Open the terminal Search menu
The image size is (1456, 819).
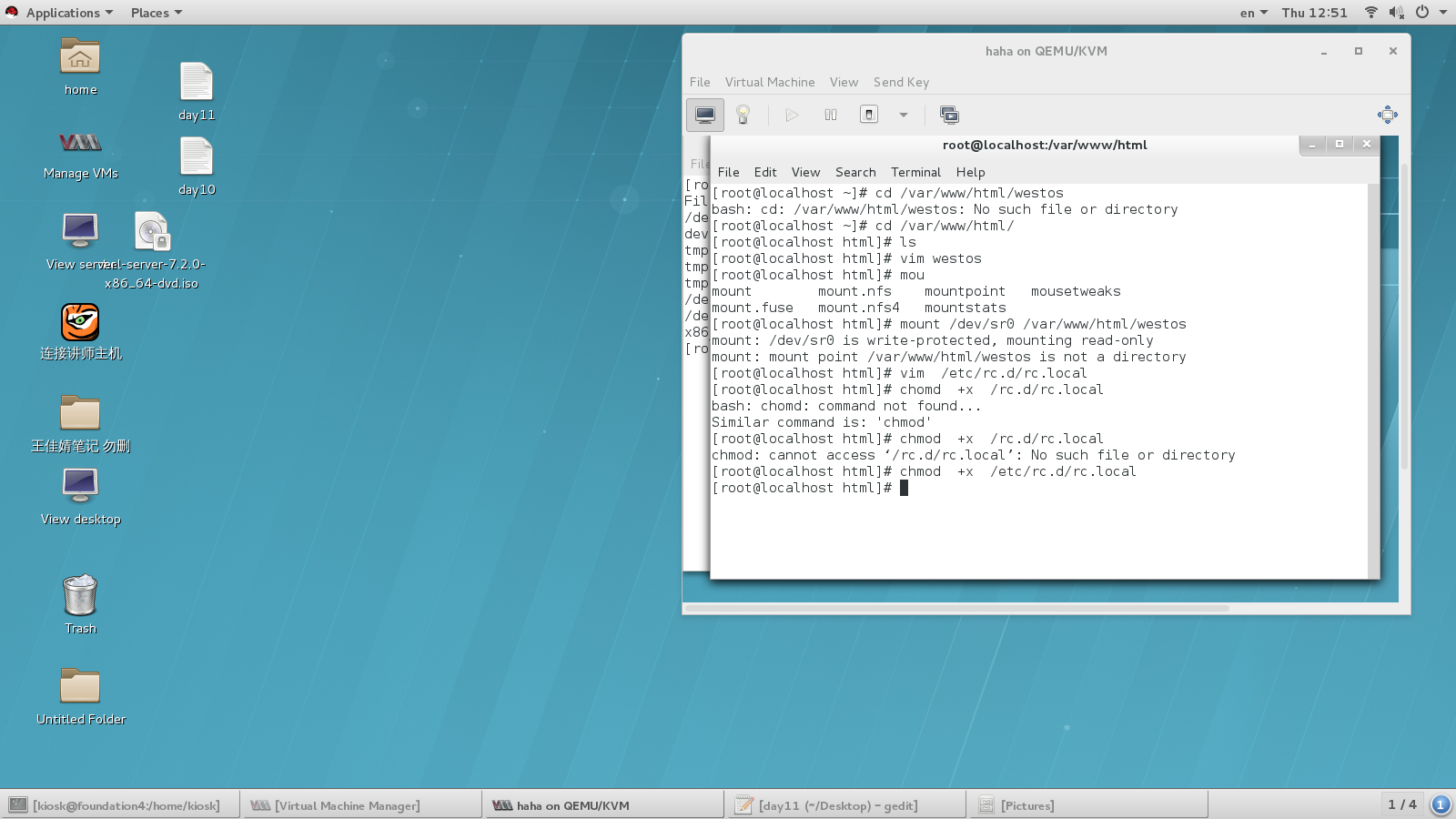(855, 172)
